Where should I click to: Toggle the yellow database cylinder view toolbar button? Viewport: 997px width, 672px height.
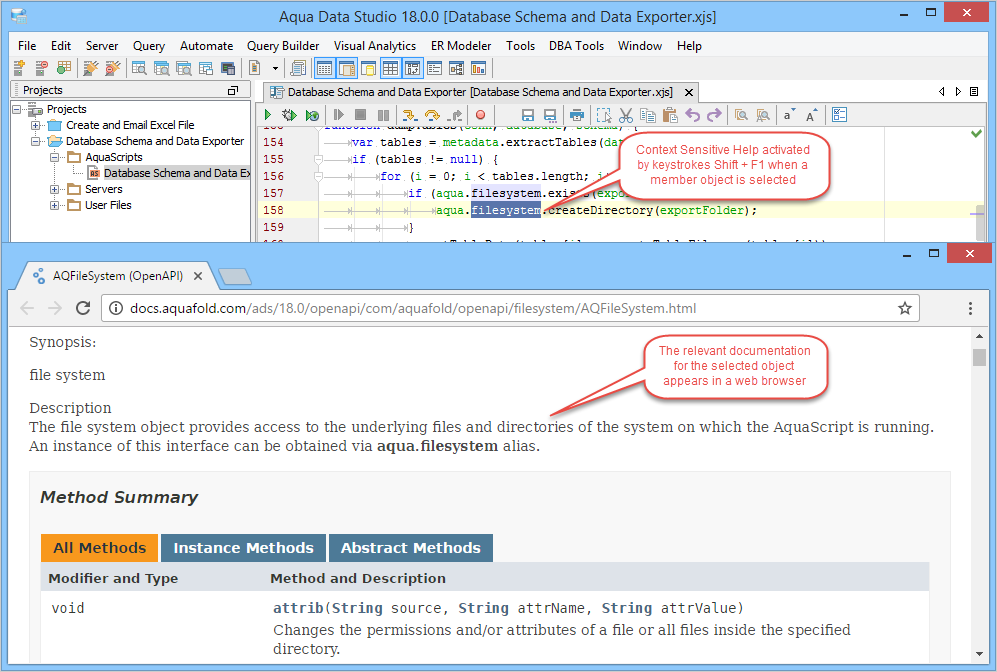pos(368,68)
